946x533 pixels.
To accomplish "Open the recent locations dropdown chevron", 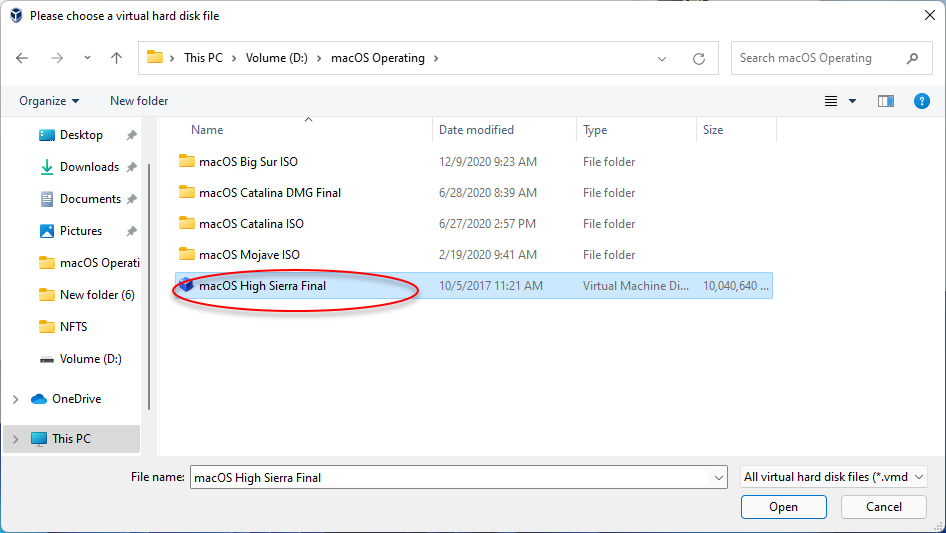I will [x=87, y=58].
